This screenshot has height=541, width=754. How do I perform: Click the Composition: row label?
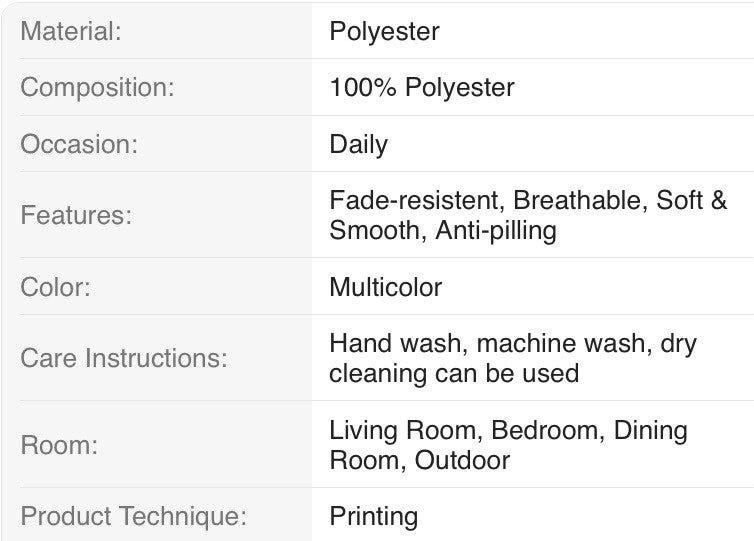pyautogui.click(x=97, y=87)
